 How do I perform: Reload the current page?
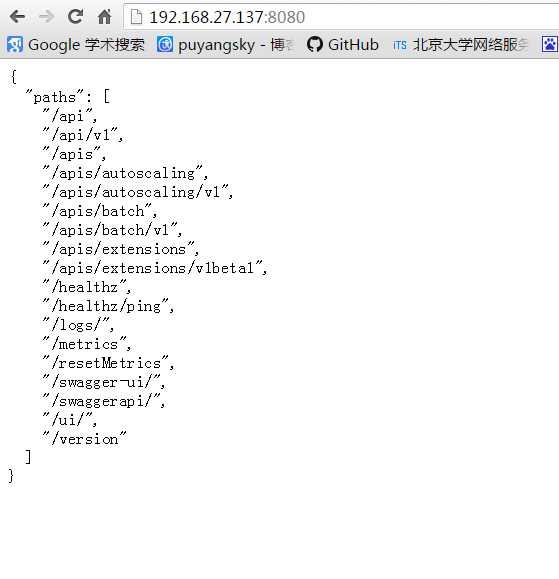click(x=75, y=17)
